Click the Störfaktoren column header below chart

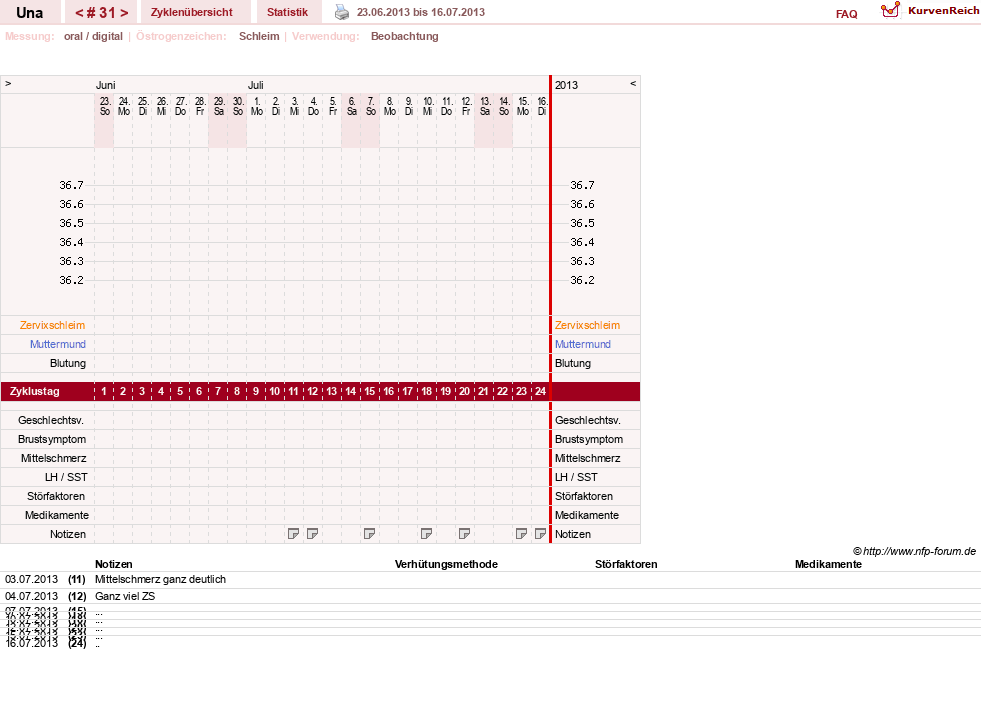click(x=626, y=564)
